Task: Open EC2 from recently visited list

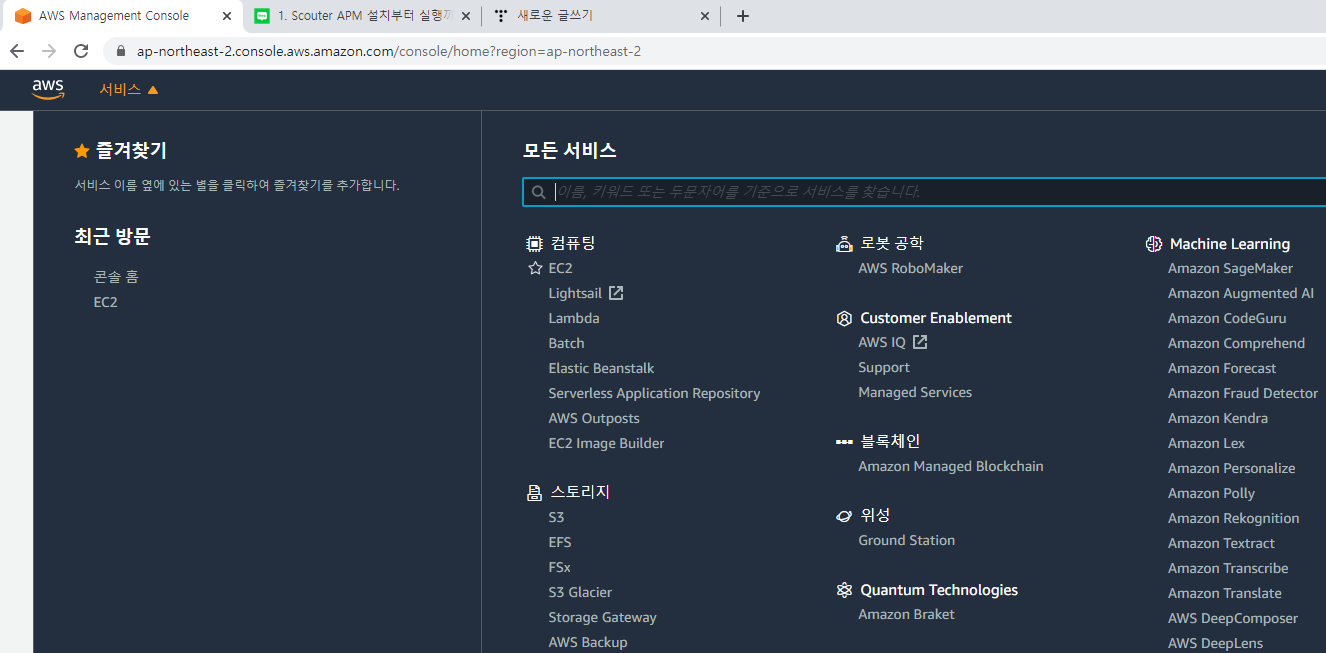Action: tap(105, 302)
